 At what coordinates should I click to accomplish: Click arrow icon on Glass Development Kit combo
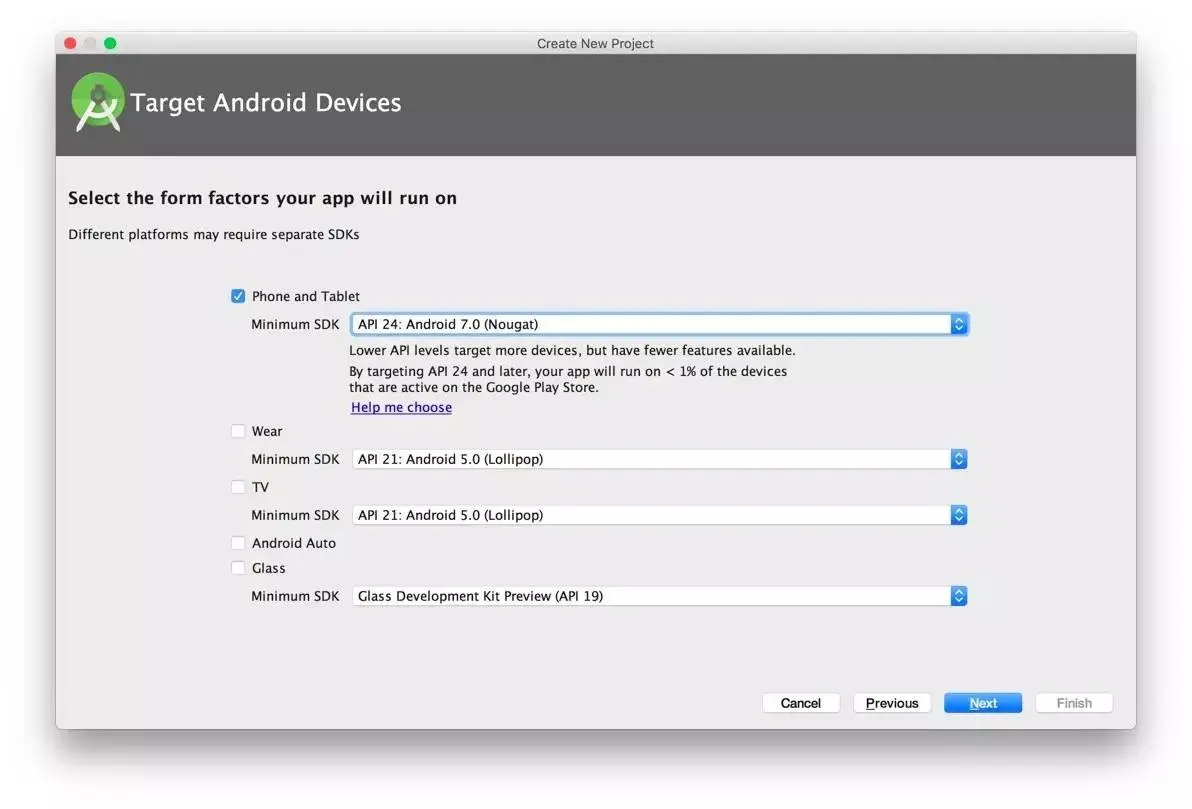959,596
